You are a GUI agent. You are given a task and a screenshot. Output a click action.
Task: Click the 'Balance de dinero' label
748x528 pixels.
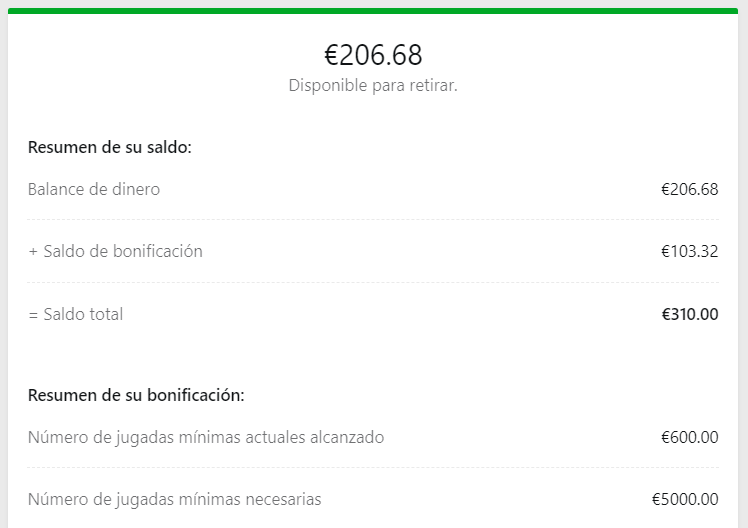click(x=94, y=189)
